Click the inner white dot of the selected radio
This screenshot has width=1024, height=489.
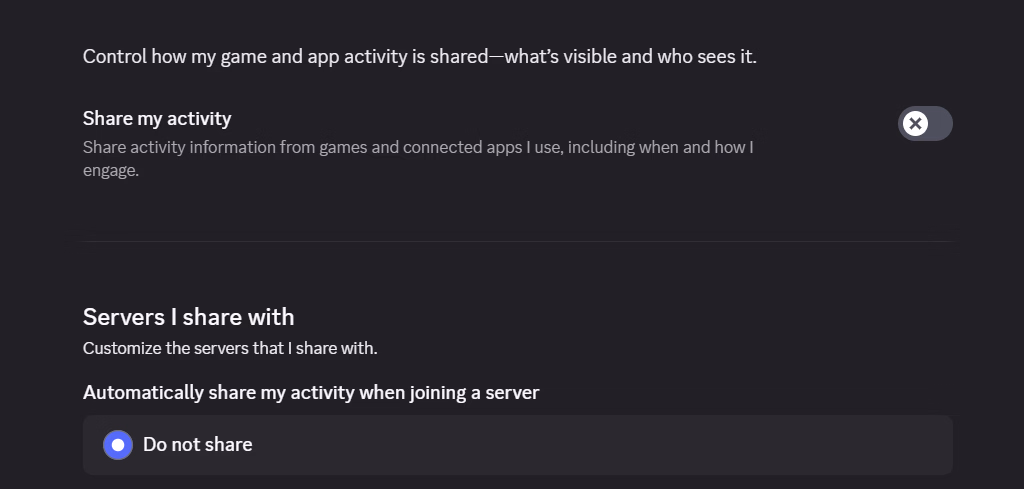click(118, 445)
